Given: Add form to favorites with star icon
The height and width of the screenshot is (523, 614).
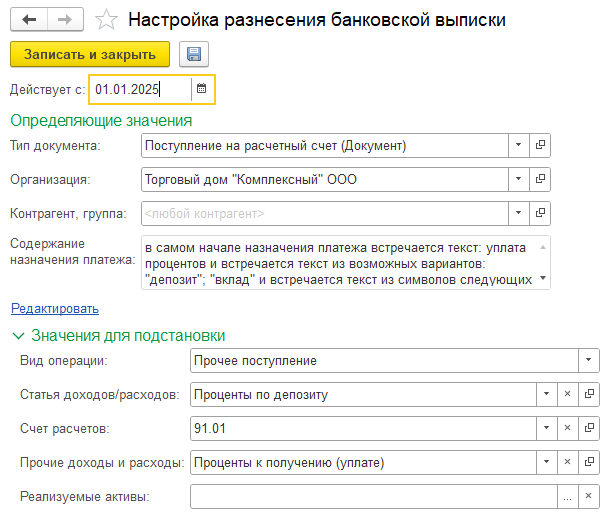Looking at the screenshot, I should point(106,20).
